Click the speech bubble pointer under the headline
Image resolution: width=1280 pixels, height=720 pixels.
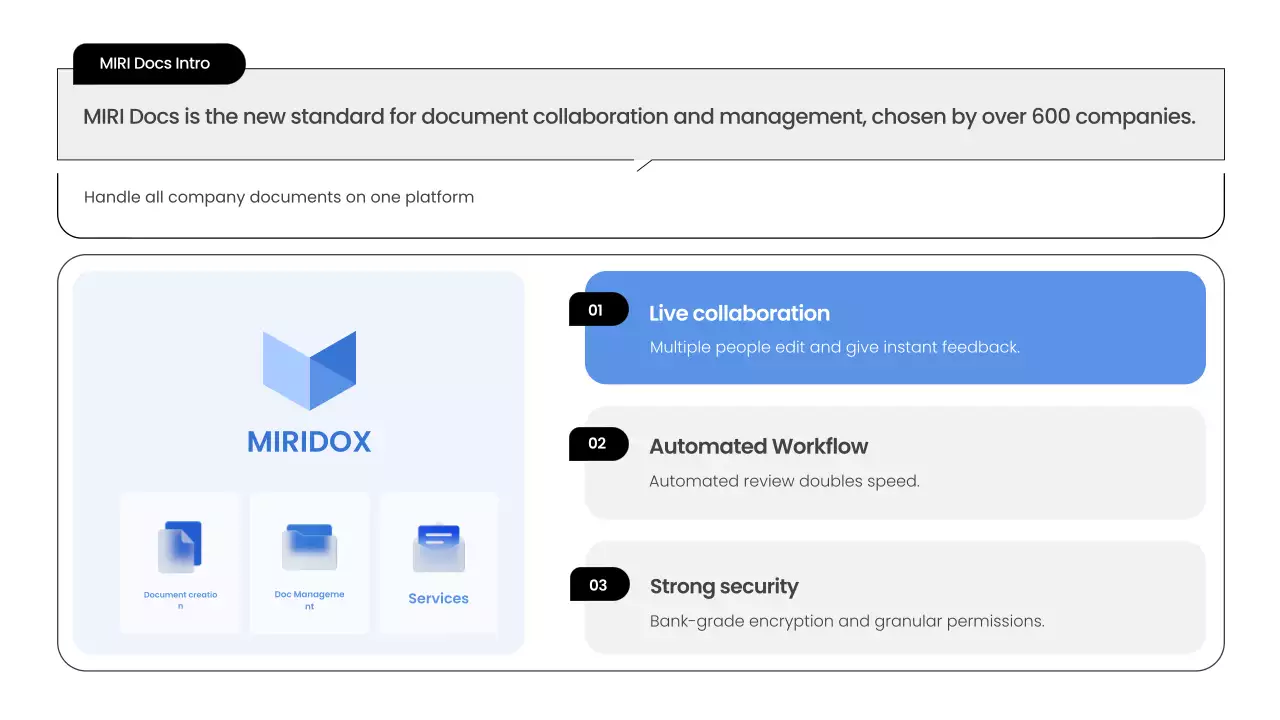pyautogui.click(x=644, y=165)
